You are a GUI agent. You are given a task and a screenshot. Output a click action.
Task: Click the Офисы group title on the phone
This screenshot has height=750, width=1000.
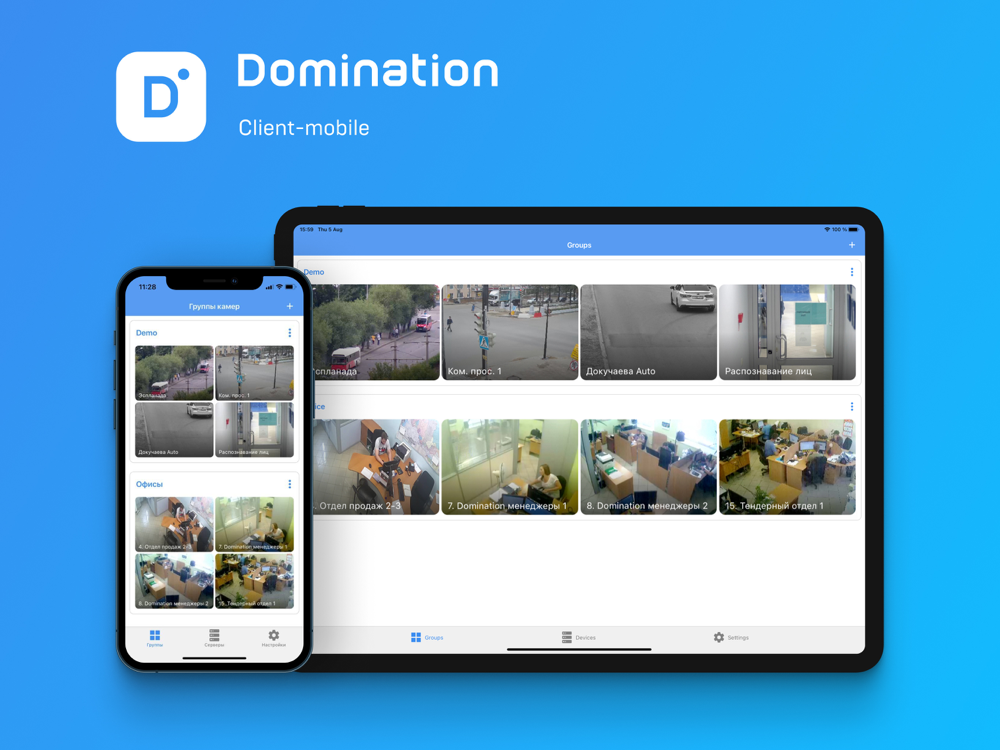pos(149,484)
